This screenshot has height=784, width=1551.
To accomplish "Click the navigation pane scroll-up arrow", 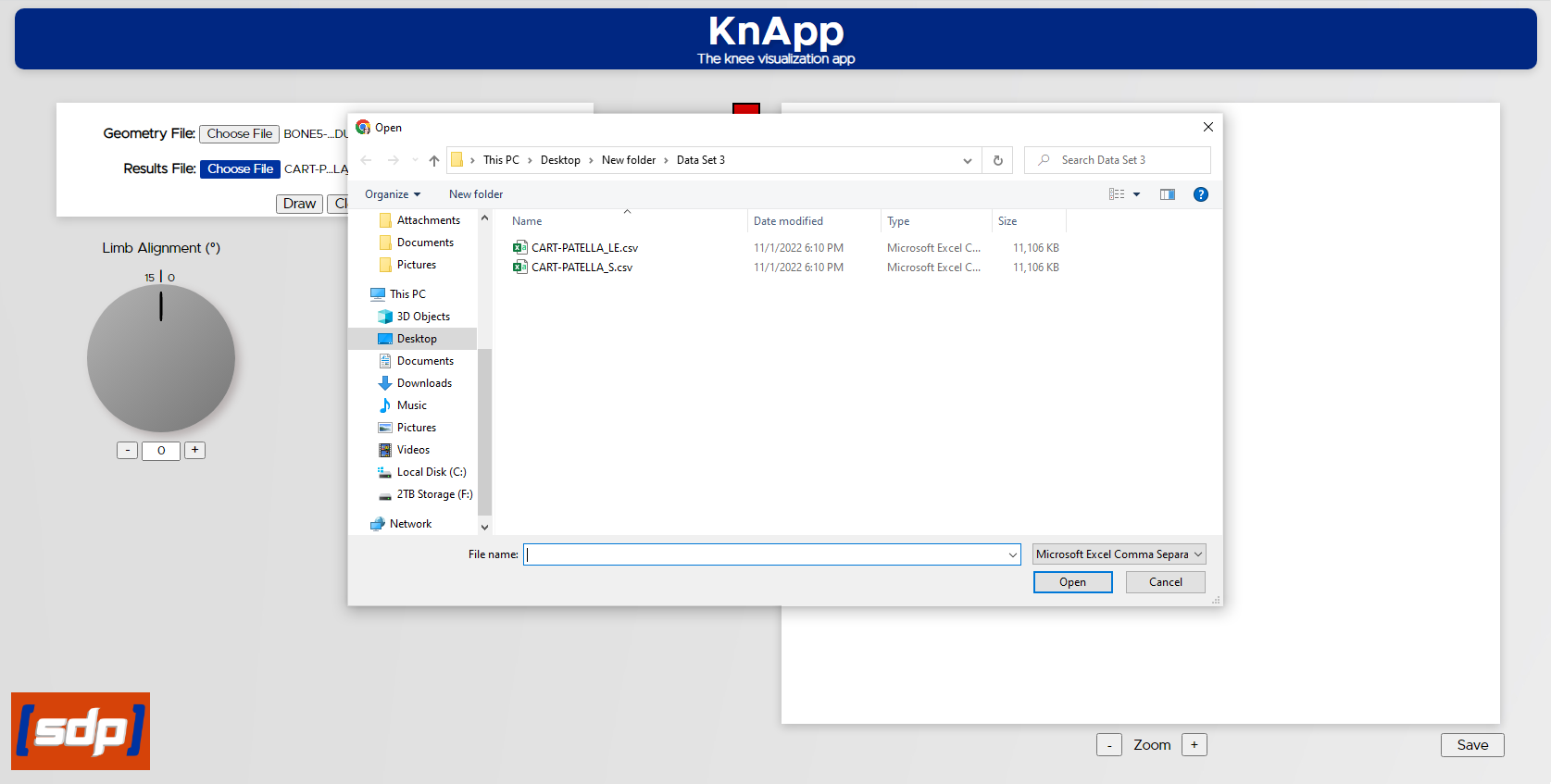I will (x=484, y=218).
